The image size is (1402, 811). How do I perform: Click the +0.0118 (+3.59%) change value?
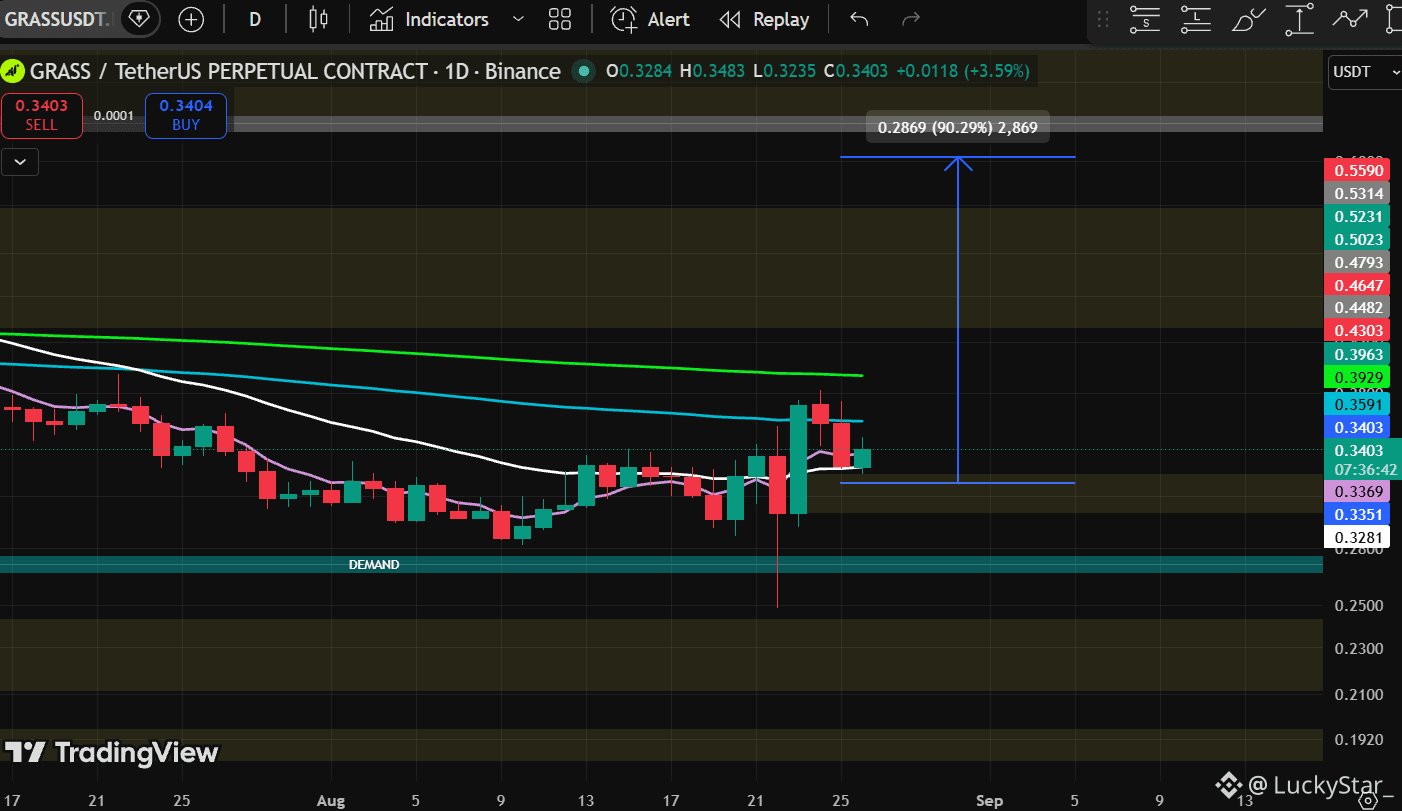[962, 71]
